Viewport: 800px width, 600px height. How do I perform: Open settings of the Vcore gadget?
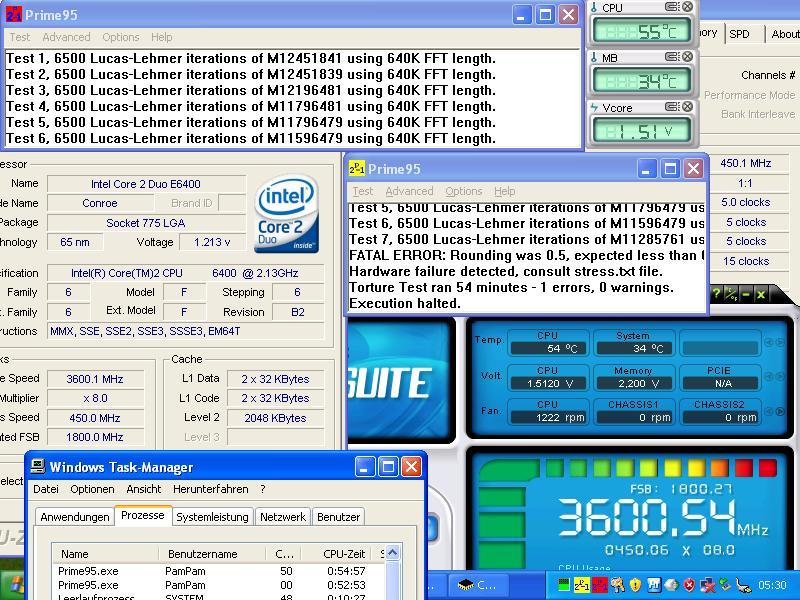click(x=672, y=107)
